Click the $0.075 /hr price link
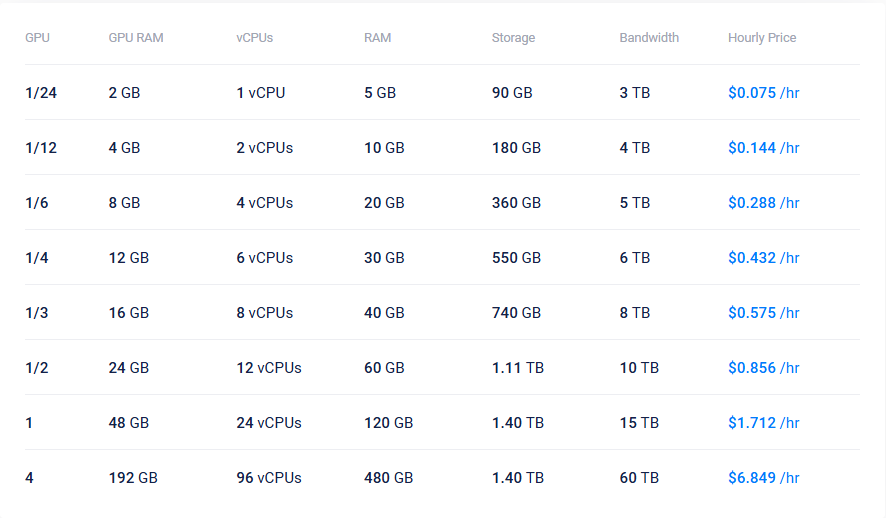The width and height of the screenshot is (886, 518). pyautogui.click(x=763, y=93)
